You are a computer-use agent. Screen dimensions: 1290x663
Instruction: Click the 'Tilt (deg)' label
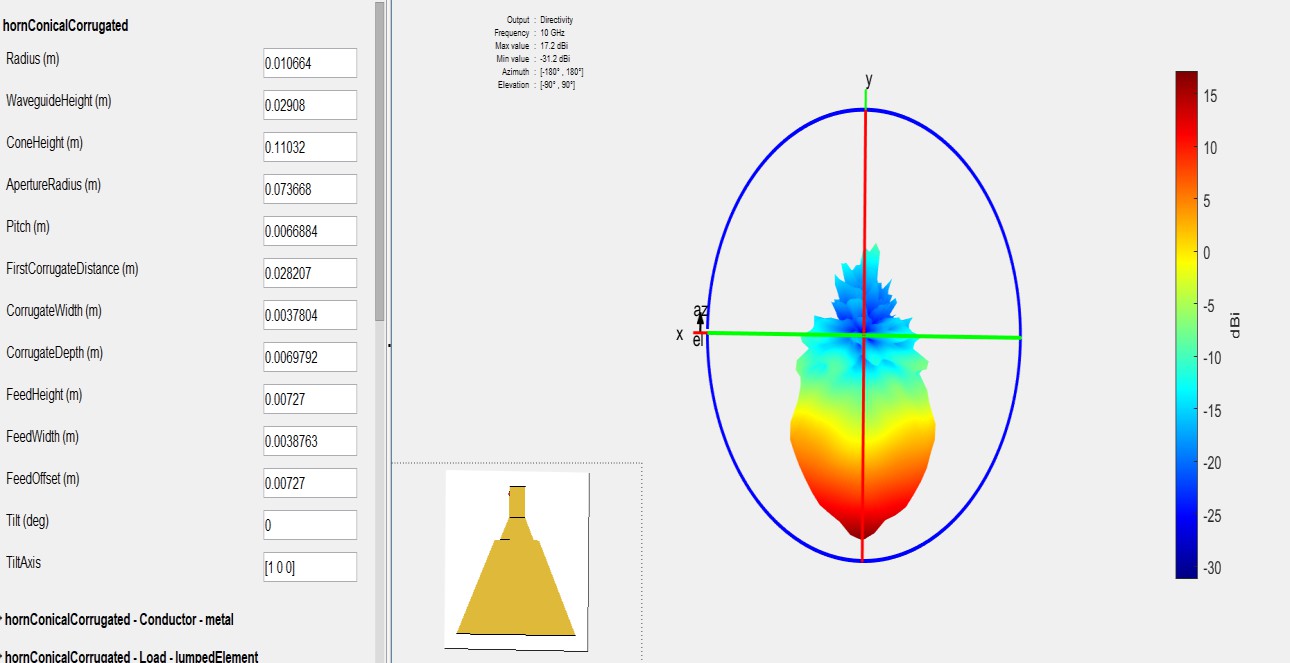tap(31, 521)
